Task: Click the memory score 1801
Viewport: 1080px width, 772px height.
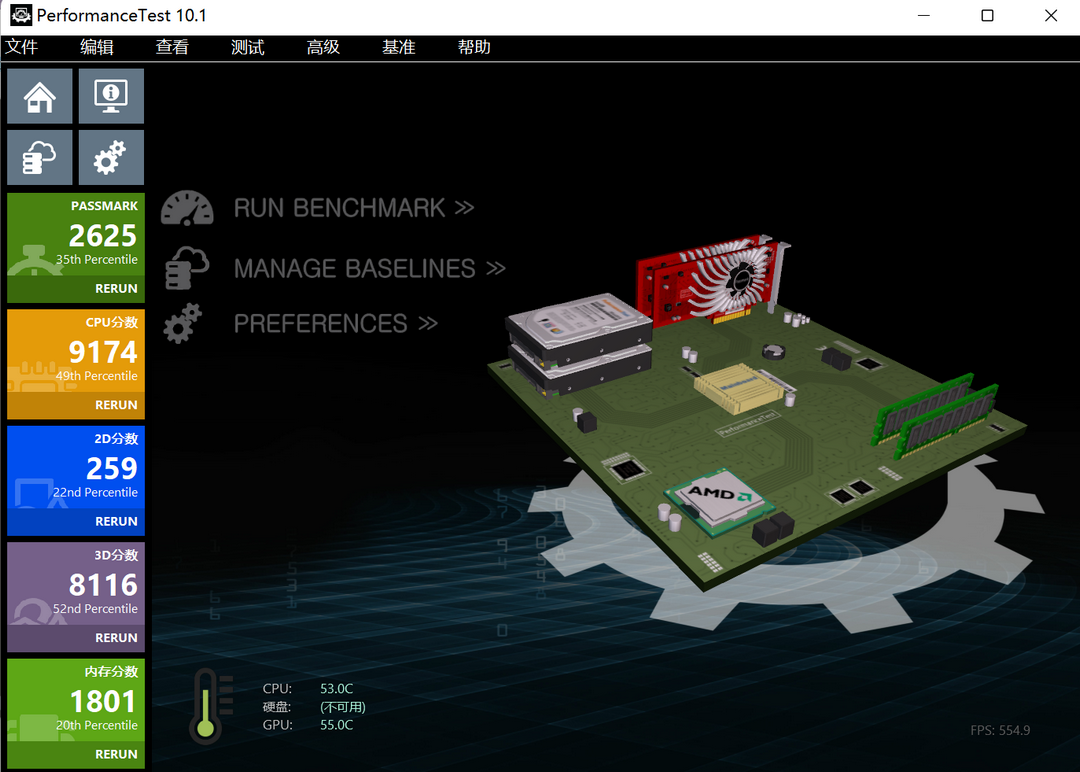Action: coord(103,702)
